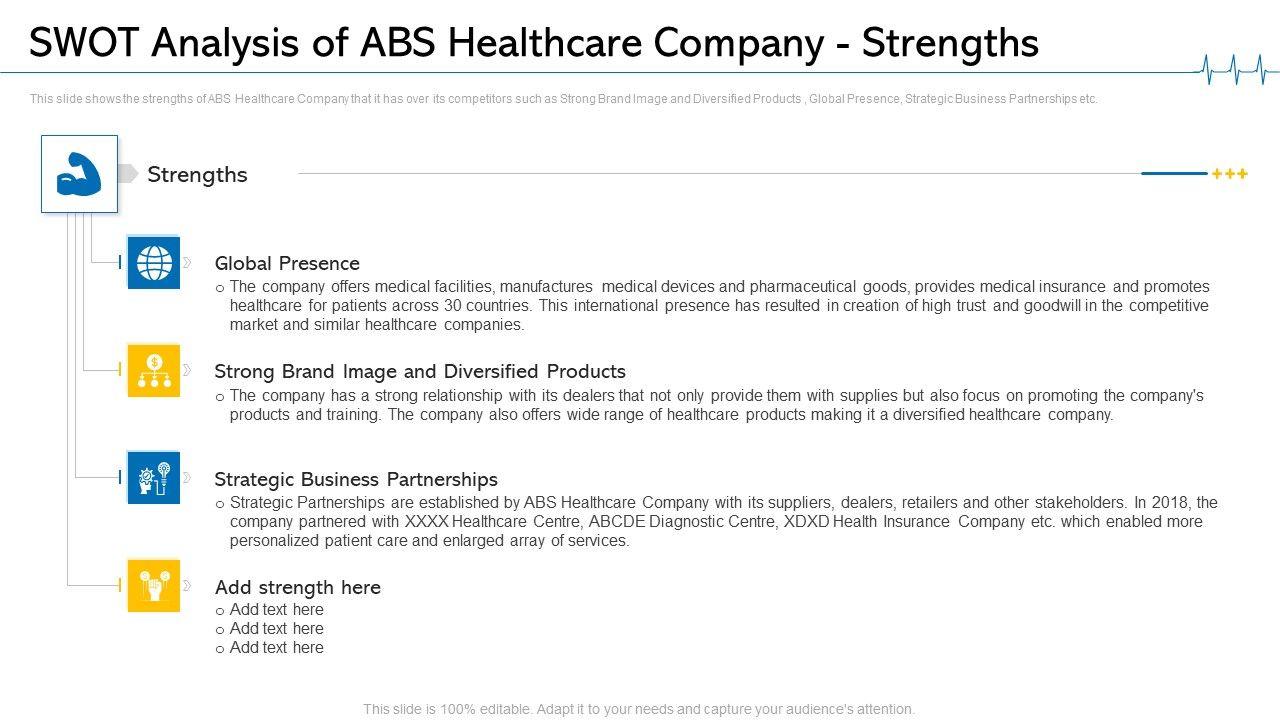Select the globe icon for Global Presence
The width and height of the screenshot is (1280, 720).
tap(154, 263)
